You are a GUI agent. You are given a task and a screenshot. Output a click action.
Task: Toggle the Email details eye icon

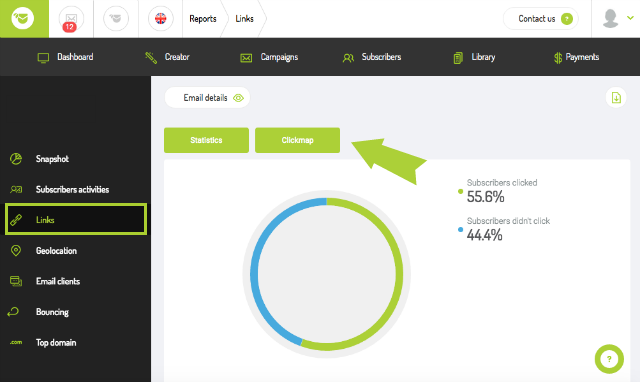point(238,98)
